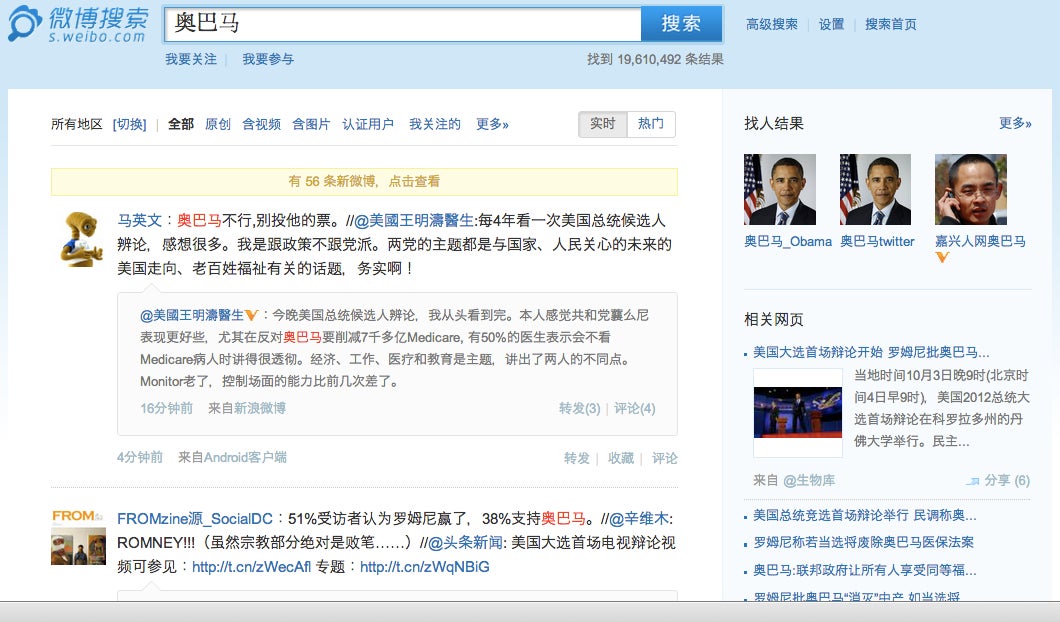
Task: Click 4分钟前 timestamp on 马英文's post
Action: pos(140,458)
